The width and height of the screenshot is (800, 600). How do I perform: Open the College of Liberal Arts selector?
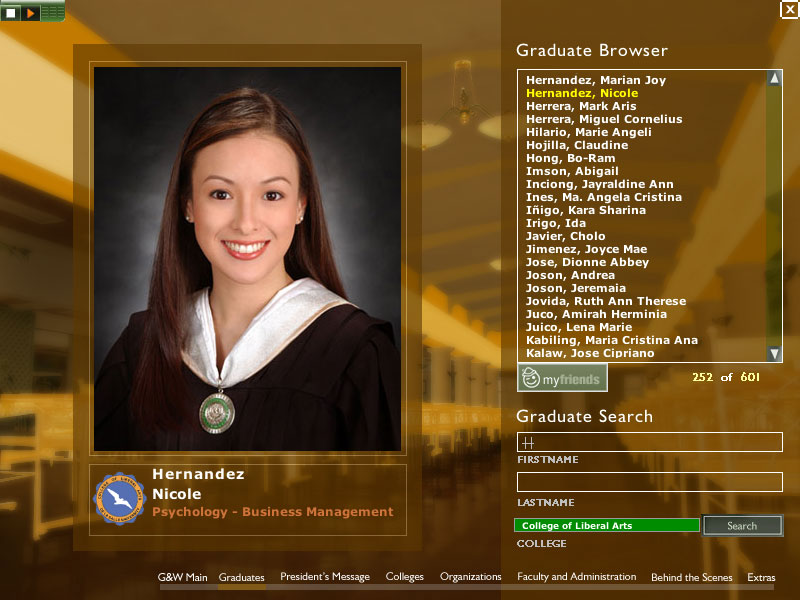(x=607, y=526)
